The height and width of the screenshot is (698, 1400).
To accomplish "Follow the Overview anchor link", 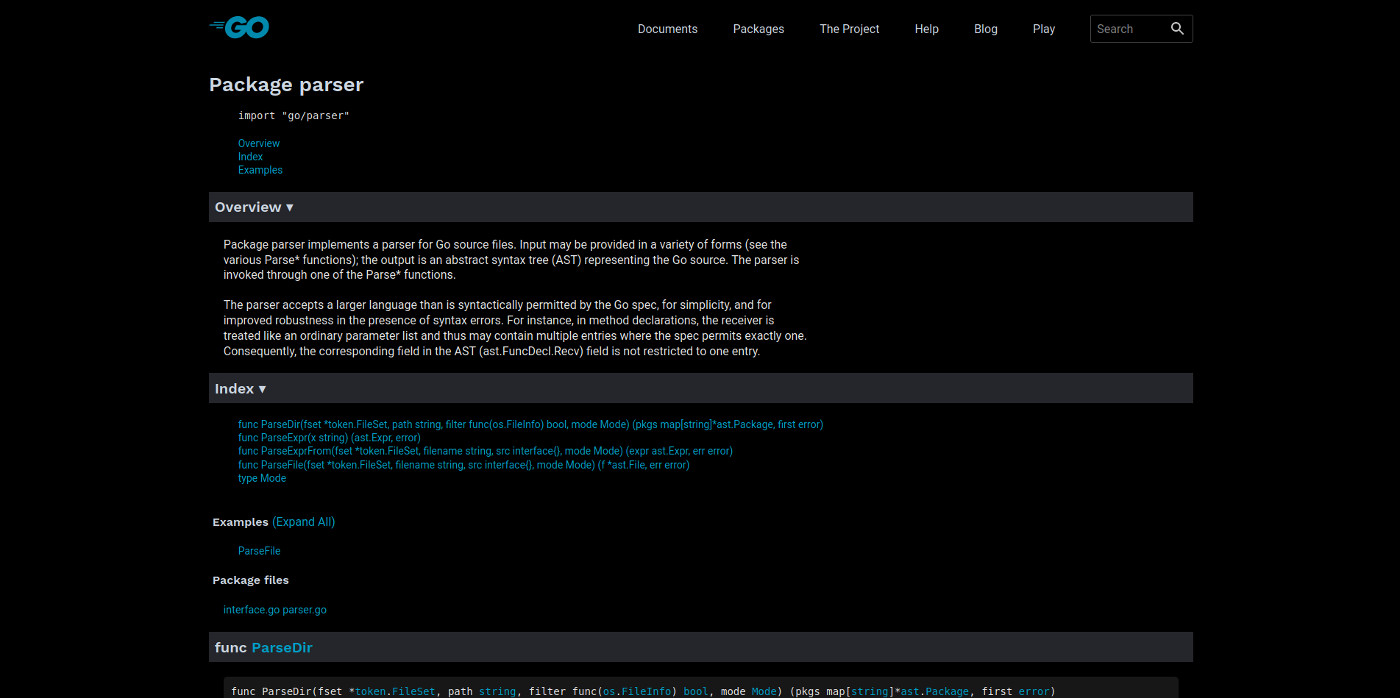I will [x=258, y=143].
